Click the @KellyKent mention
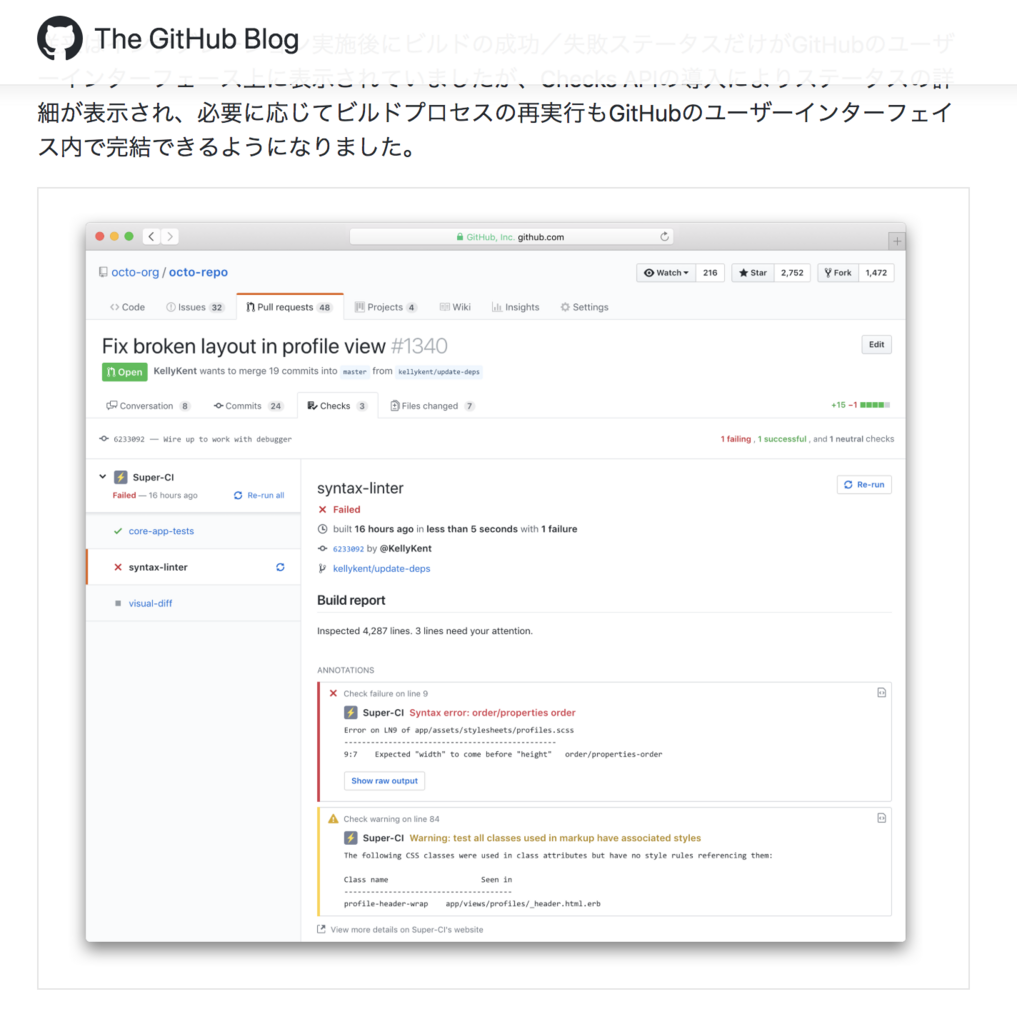Viewport: 1017px width, 1024px height. [406, 549]
